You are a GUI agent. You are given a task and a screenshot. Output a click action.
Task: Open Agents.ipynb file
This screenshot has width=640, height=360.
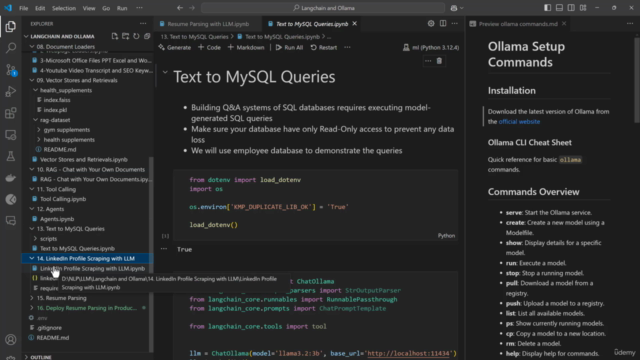point(57,219)
